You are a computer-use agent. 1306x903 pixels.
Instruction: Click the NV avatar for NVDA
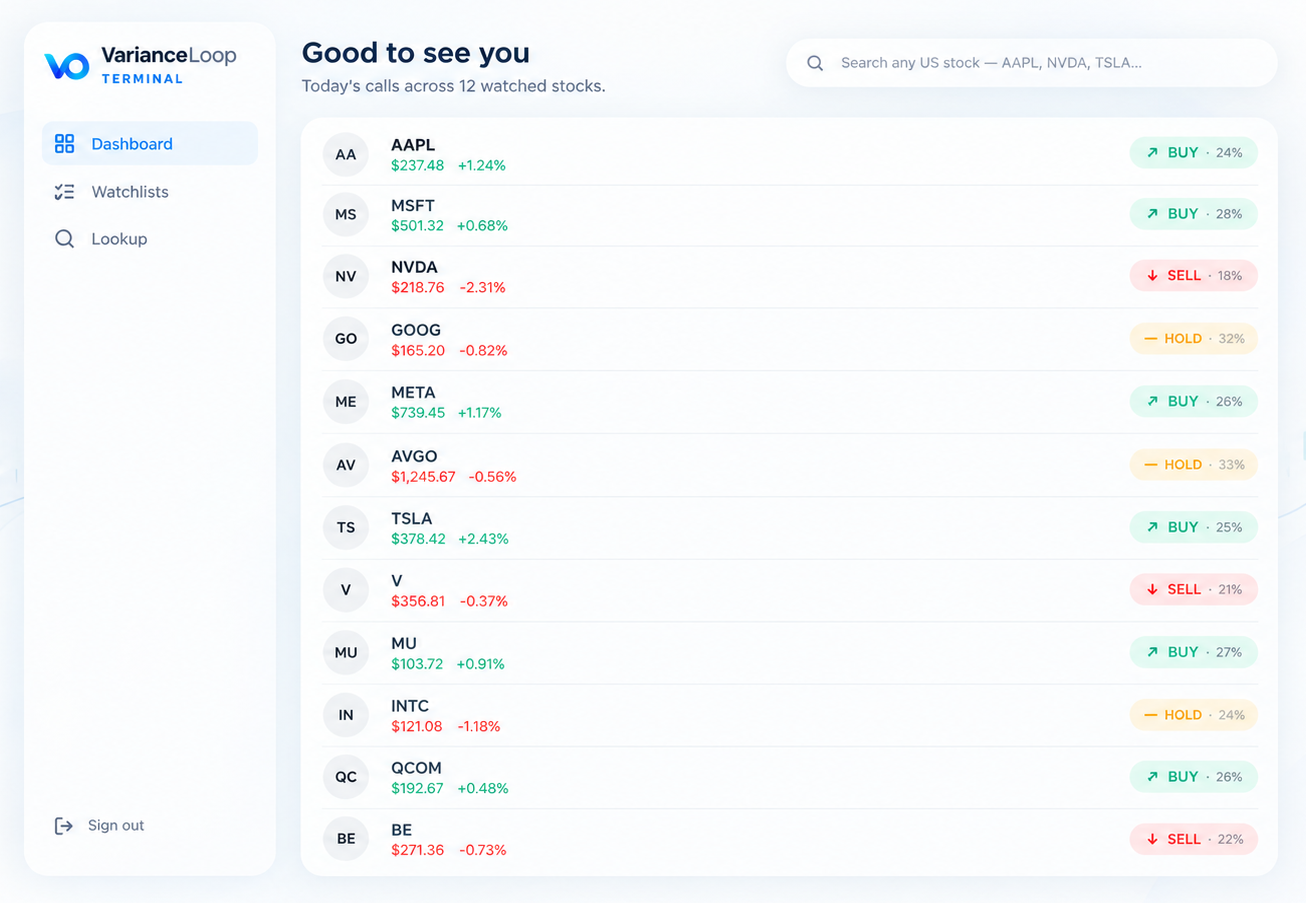346,276
